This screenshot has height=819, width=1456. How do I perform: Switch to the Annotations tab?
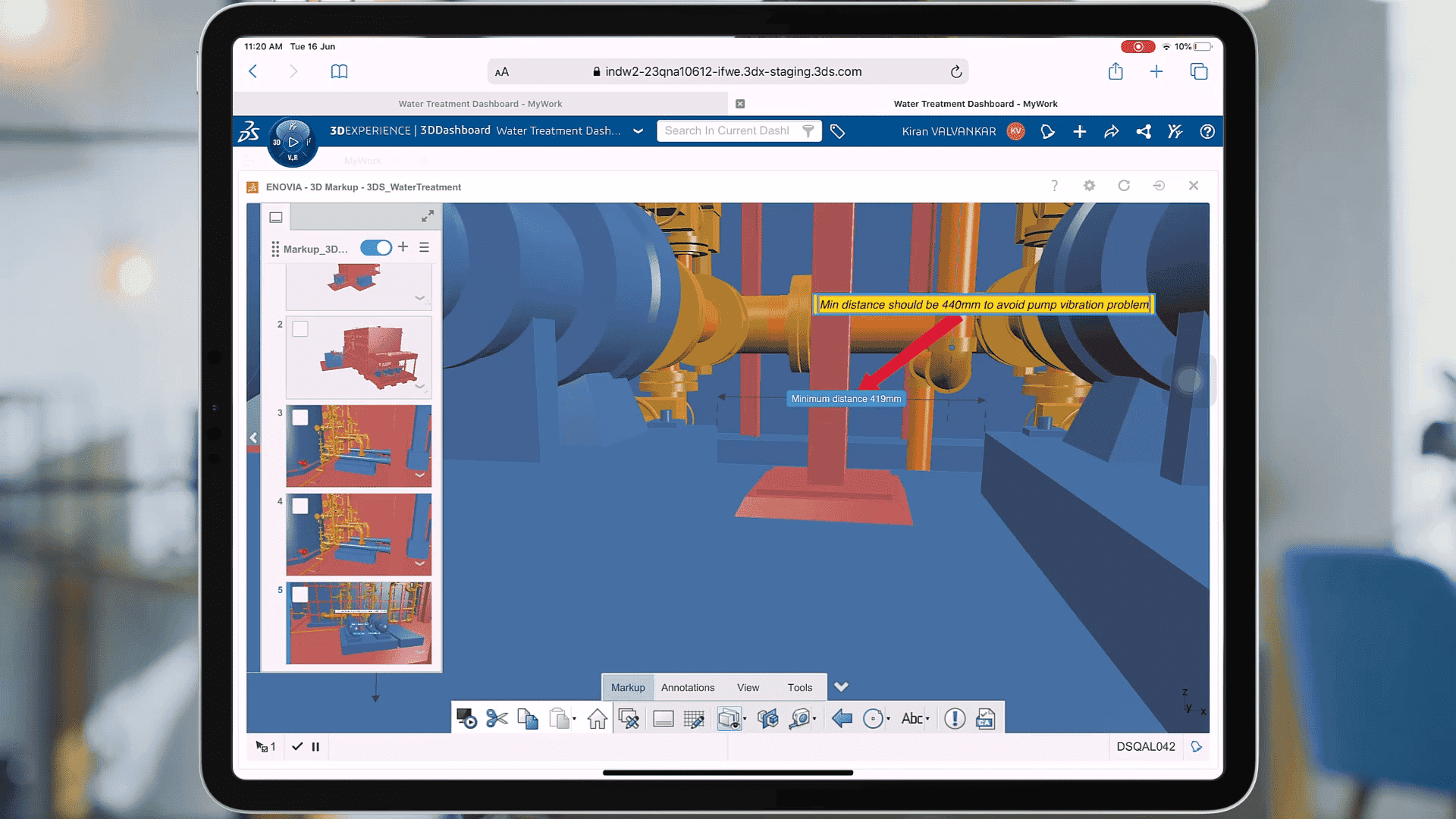click(688, 687)
